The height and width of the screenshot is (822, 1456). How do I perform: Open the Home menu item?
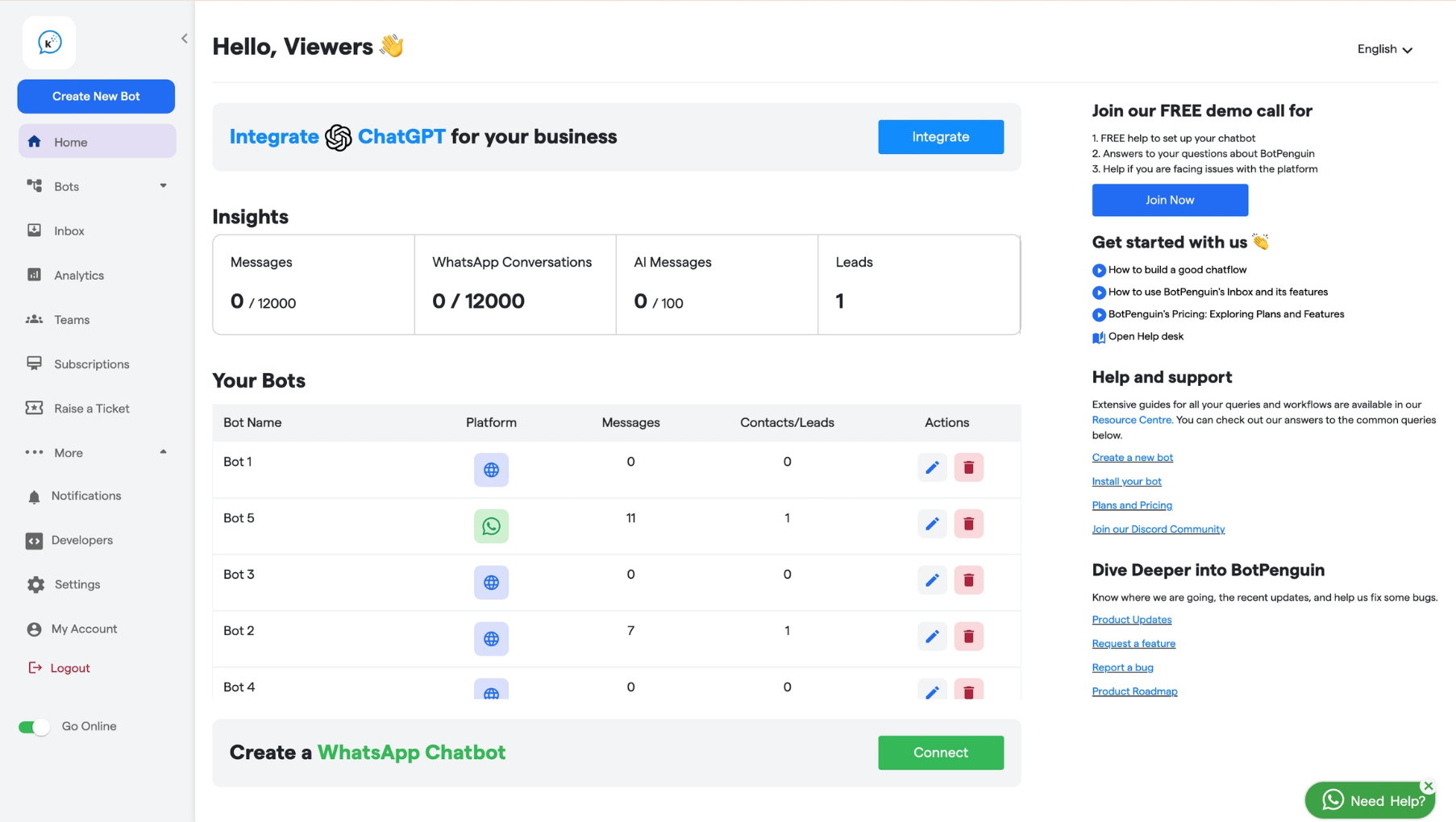coord(97,142)
